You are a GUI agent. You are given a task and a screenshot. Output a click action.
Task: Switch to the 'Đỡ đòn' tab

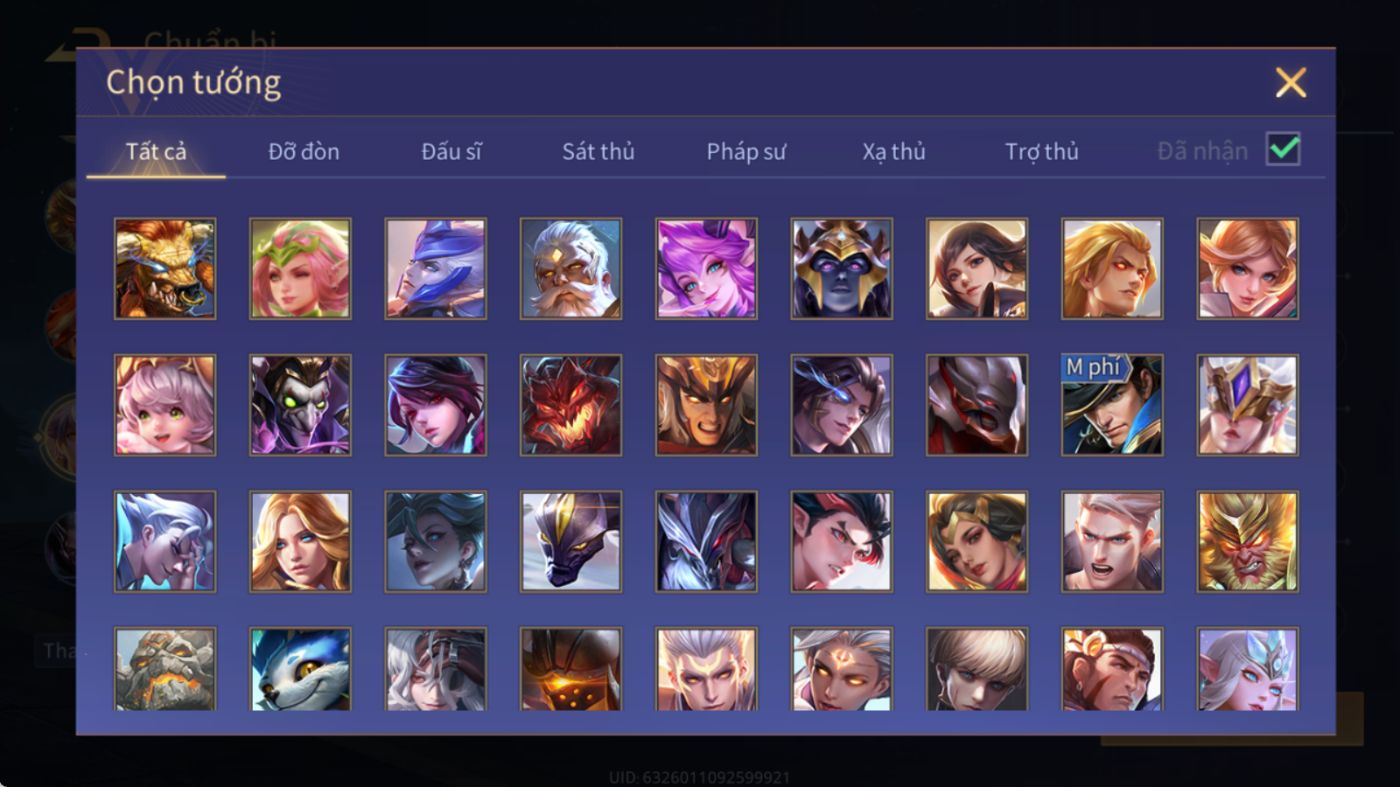[304, 151]
